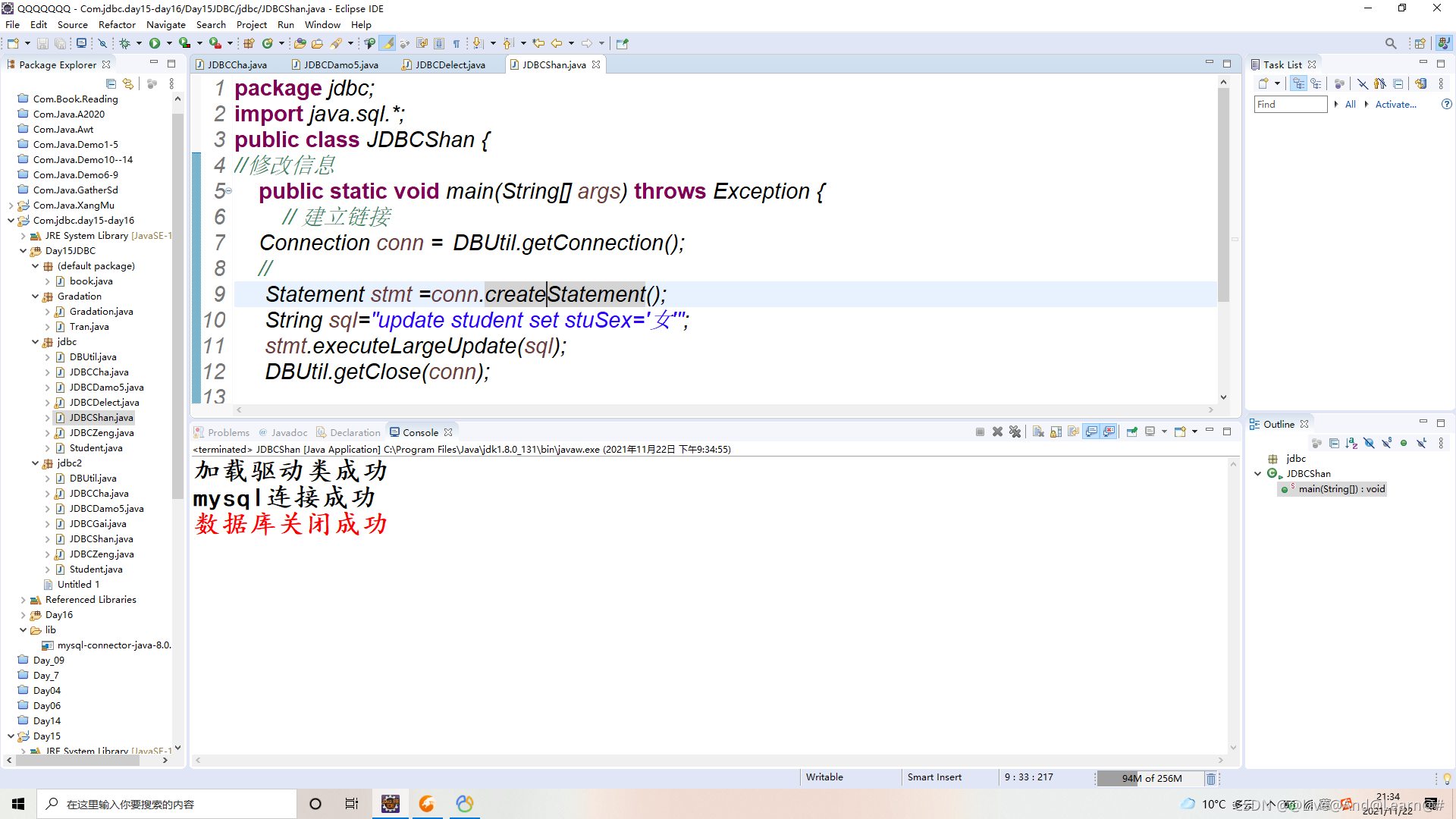The image size is (1456, 819).
Task: Click the green Run button in toolbar
Action: tap(155, 43)
